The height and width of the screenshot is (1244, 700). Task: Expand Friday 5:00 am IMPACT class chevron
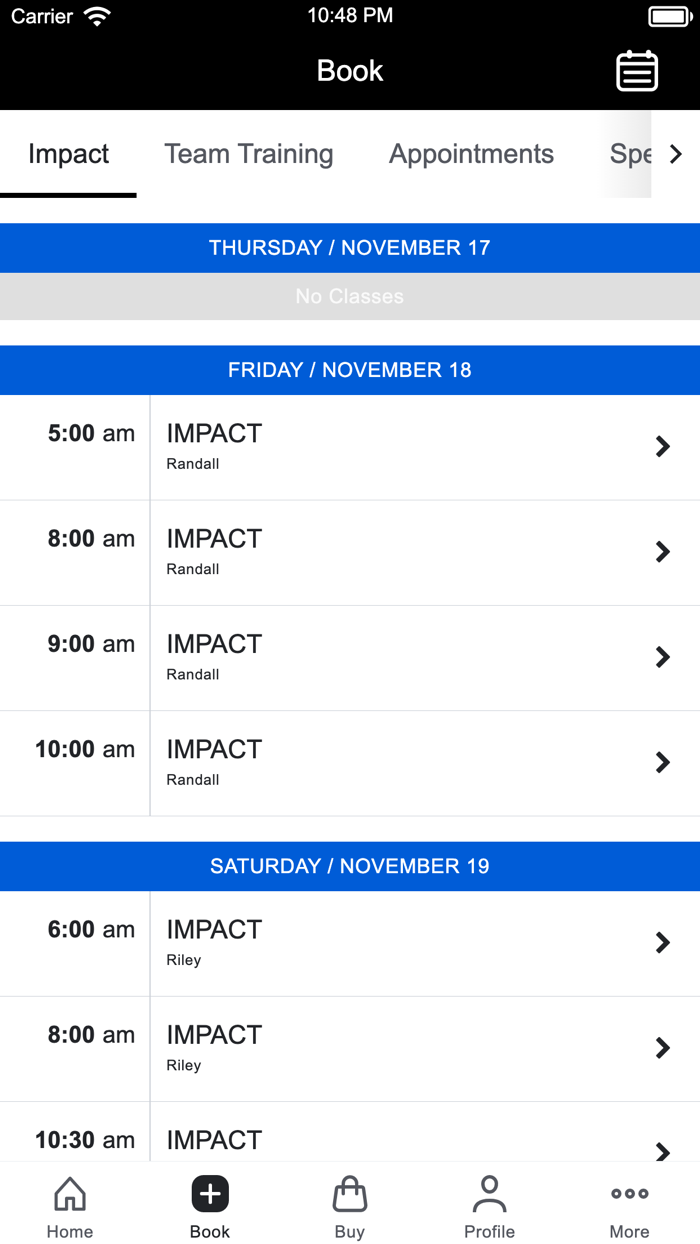tap(662, 447)
